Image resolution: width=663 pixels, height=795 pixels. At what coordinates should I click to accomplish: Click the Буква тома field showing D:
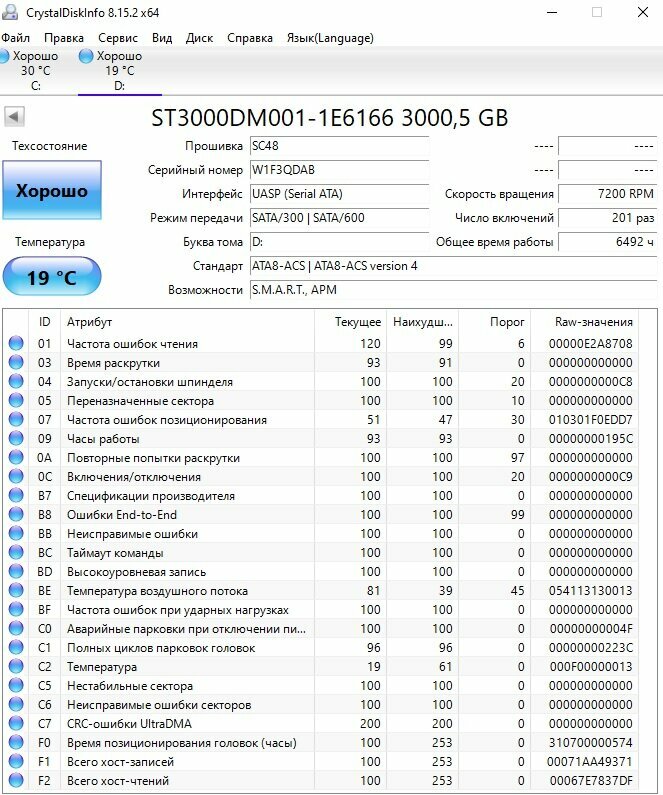(340, 242)
